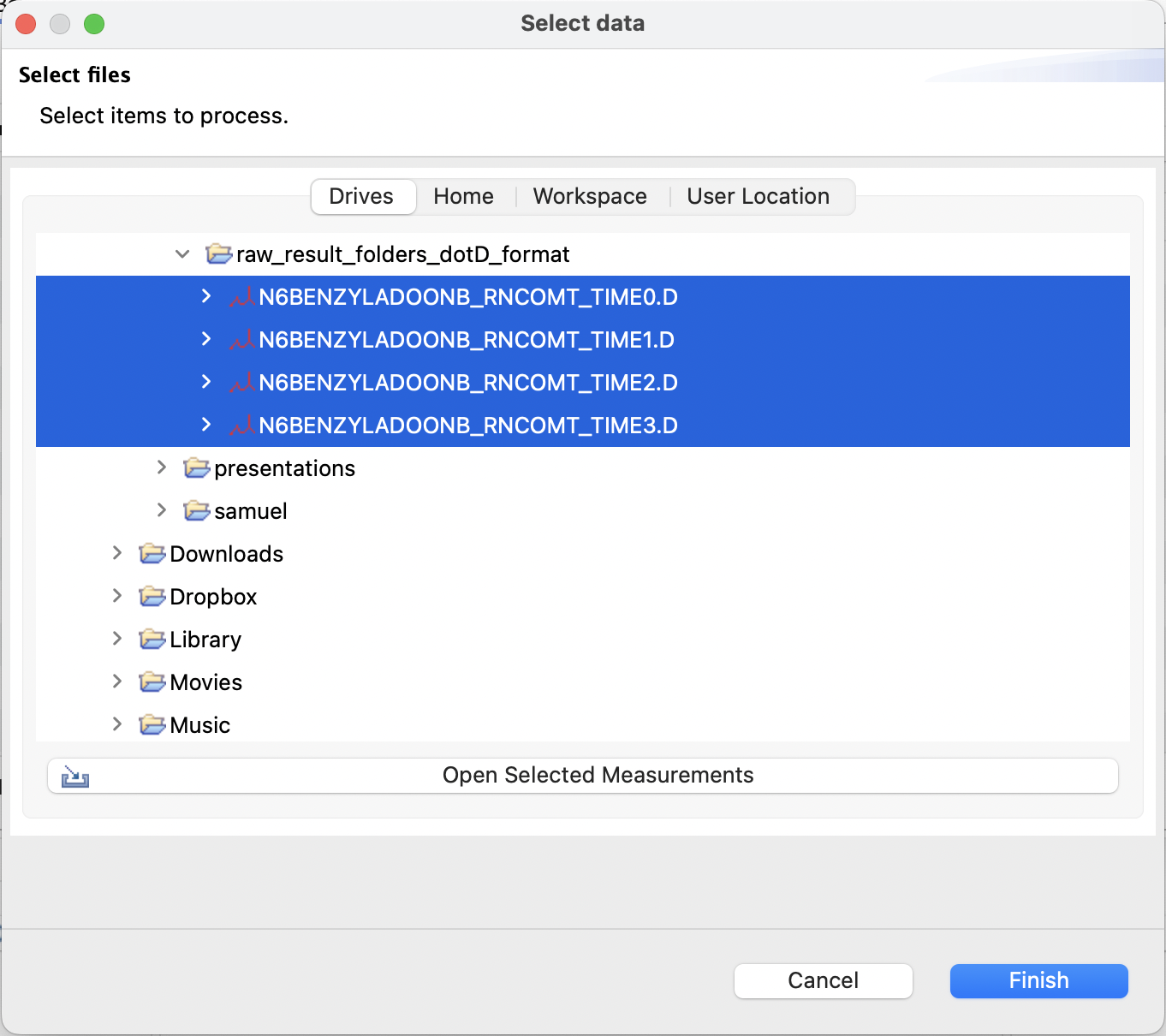Expand the N6BENZYLADOONB_RNCOMT_TIME1.D entry

[205, 339]
